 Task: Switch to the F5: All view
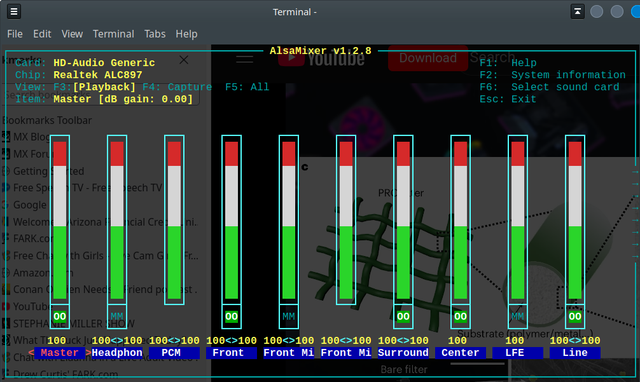pyautogui.click(x=247, y=87)
